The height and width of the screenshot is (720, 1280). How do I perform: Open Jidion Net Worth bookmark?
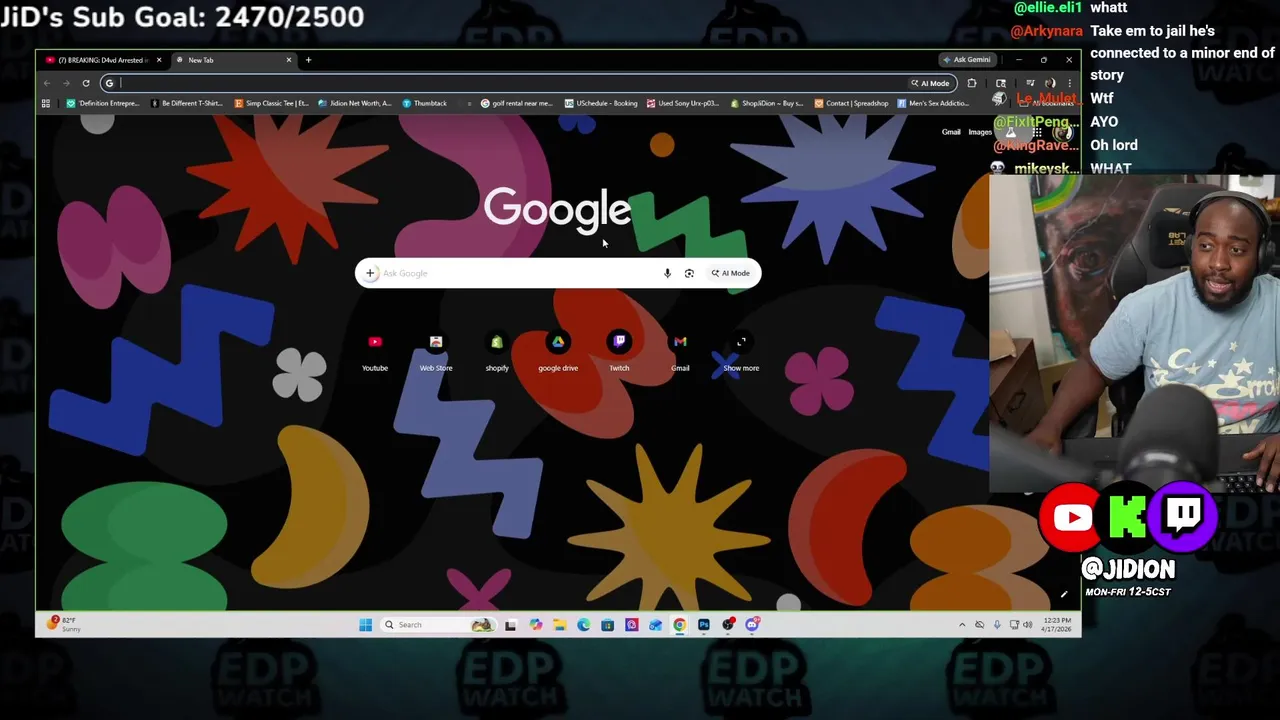[x=355, y=103]
